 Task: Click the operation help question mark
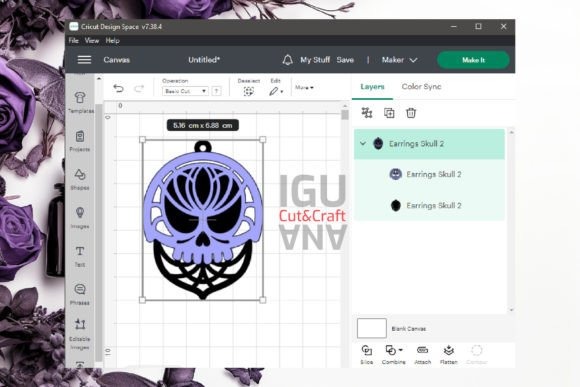pos(217,91)
